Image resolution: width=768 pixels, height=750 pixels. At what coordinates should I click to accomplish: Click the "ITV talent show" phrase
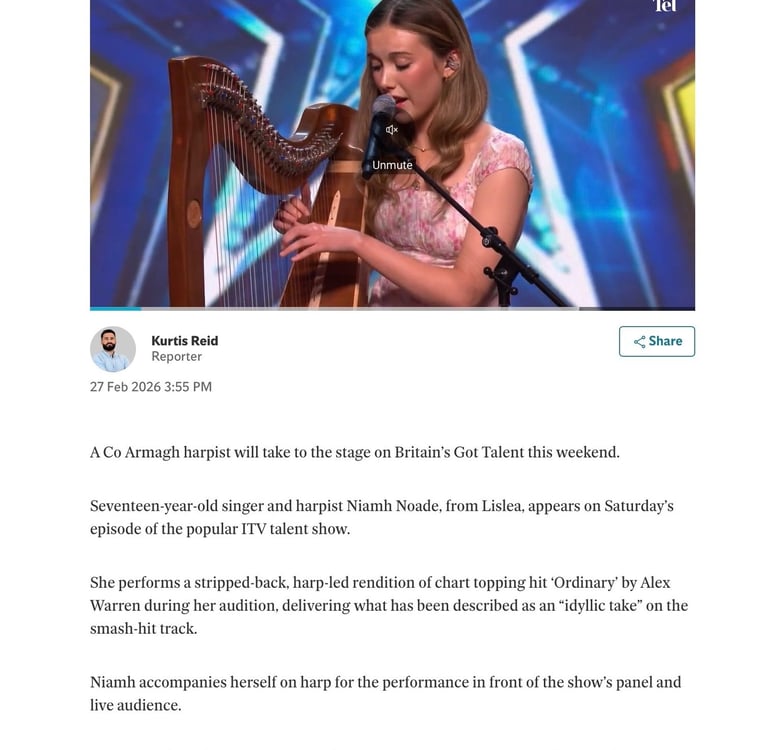click(x=296, y=529)
